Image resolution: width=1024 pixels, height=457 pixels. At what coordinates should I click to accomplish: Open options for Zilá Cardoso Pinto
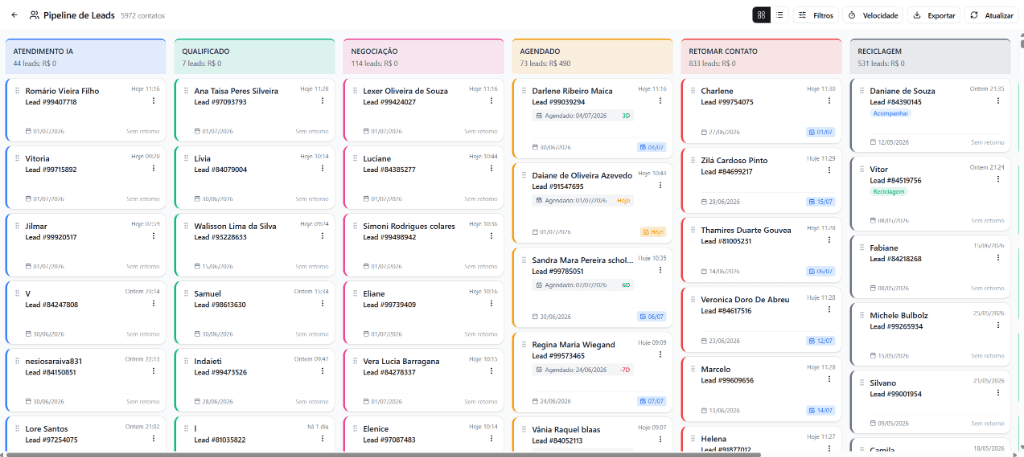pyautogui.click(x=829, y=170)
